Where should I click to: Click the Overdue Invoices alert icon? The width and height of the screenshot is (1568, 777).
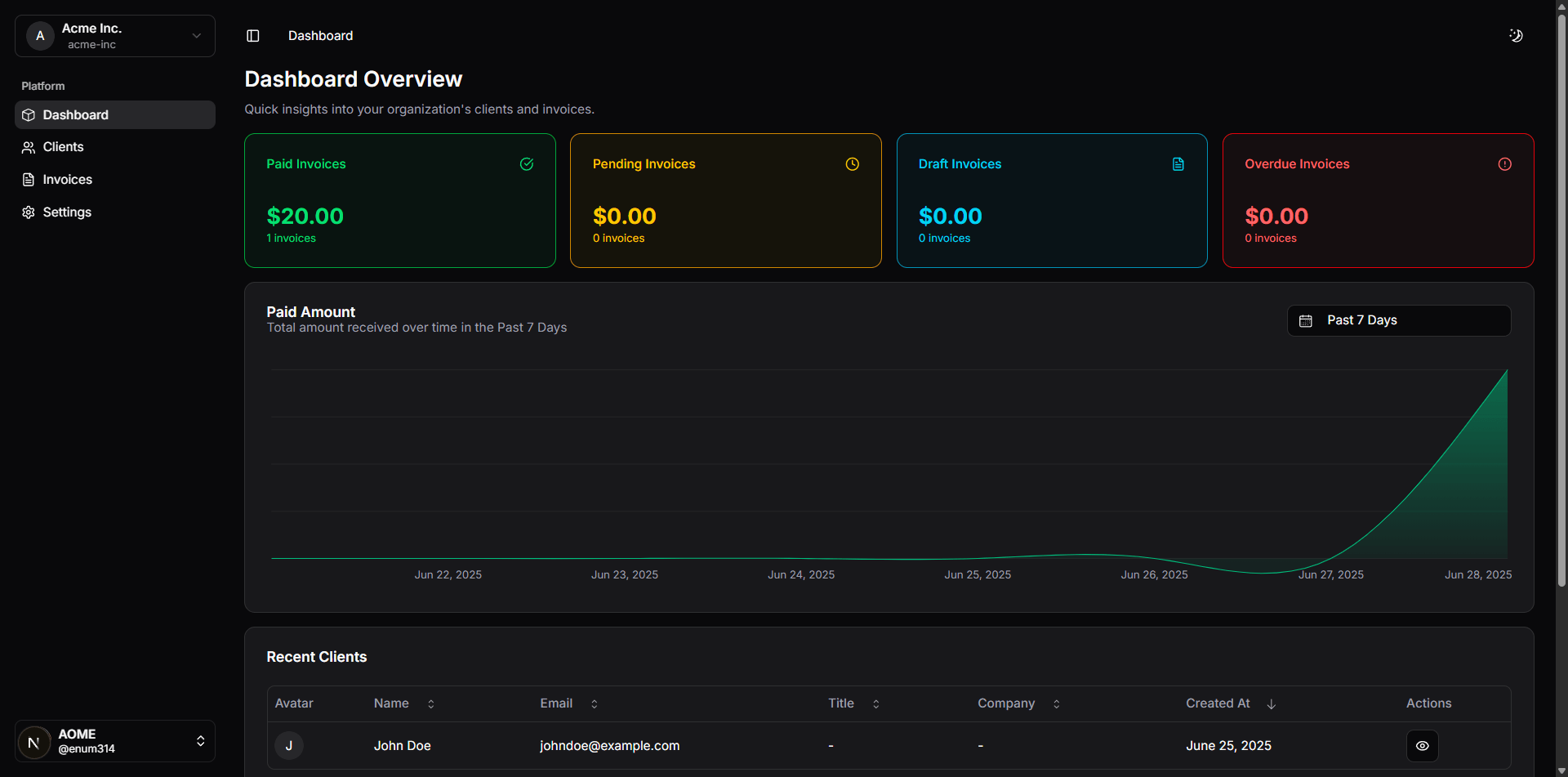pos(1505,164)
